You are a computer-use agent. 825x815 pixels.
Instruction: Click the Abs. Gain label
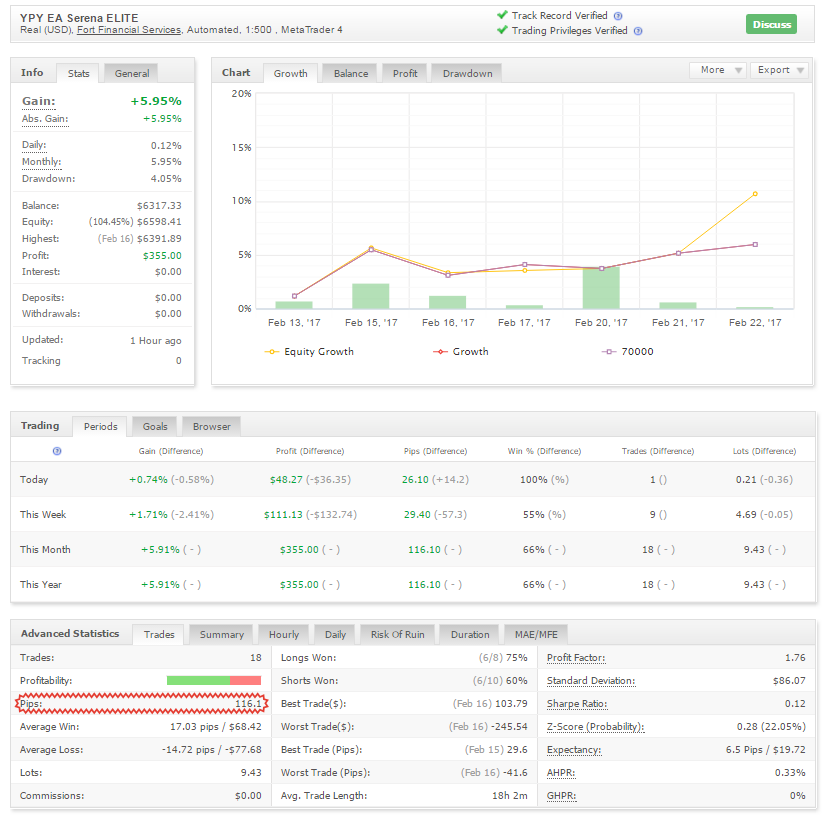(x=45, y=119)
